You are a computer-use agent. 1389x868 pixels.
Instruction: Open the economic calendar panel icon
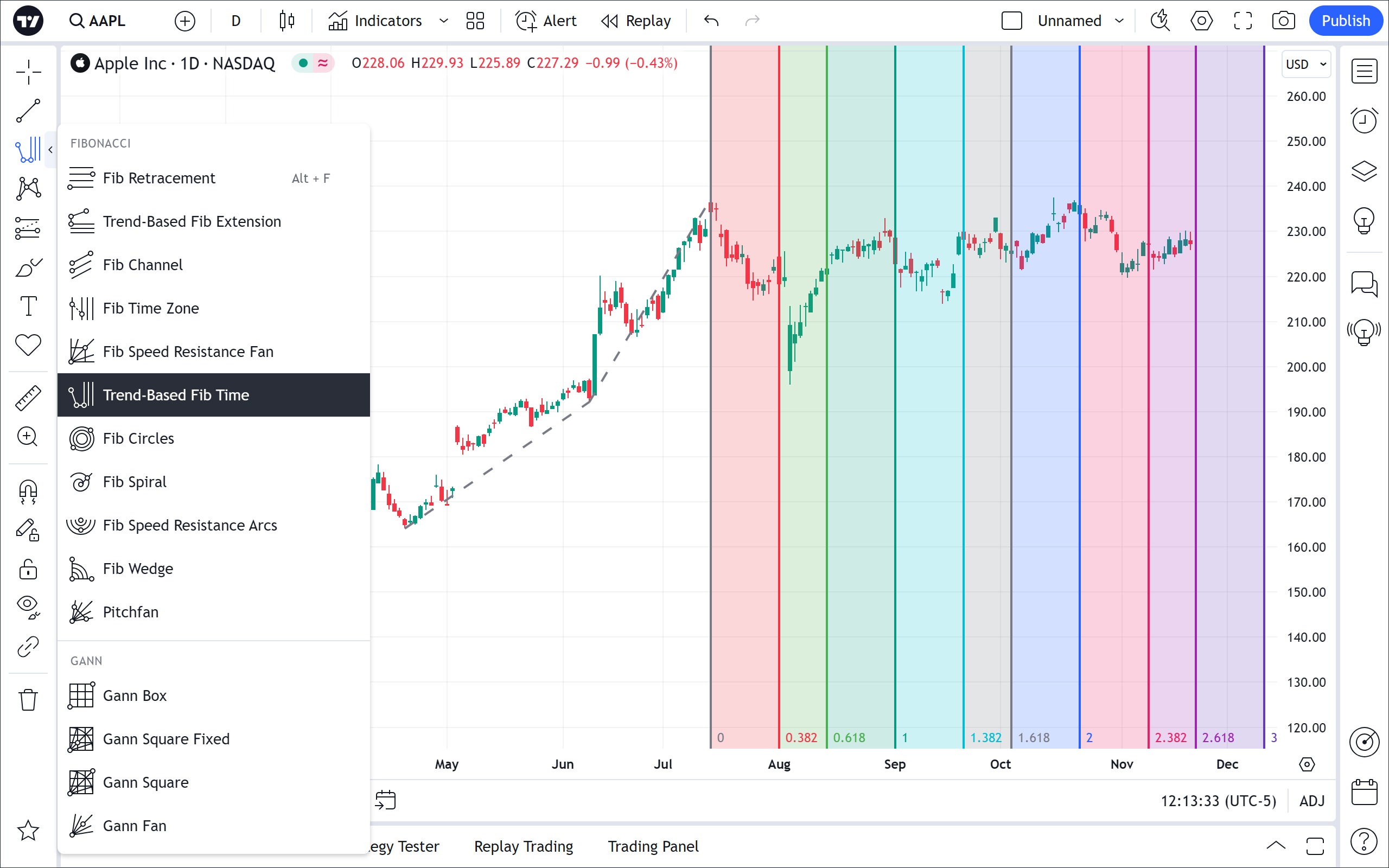pyautogui.click(x=1365, y=793)
